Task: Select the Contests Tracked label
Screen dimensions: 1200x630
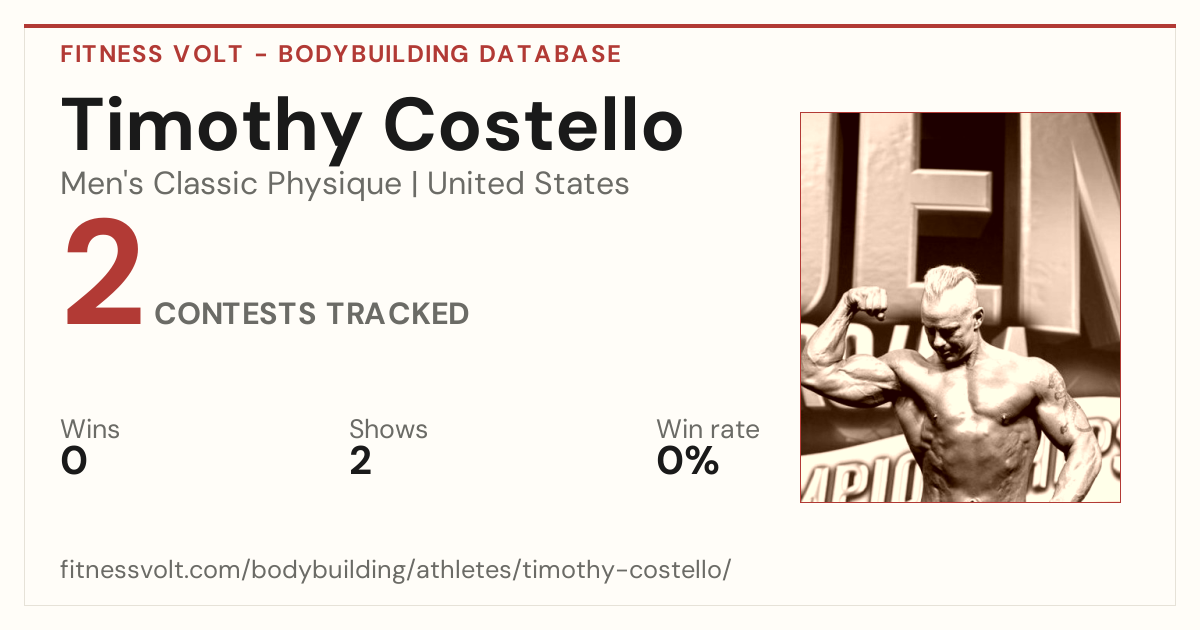Action: coord(312,314)
